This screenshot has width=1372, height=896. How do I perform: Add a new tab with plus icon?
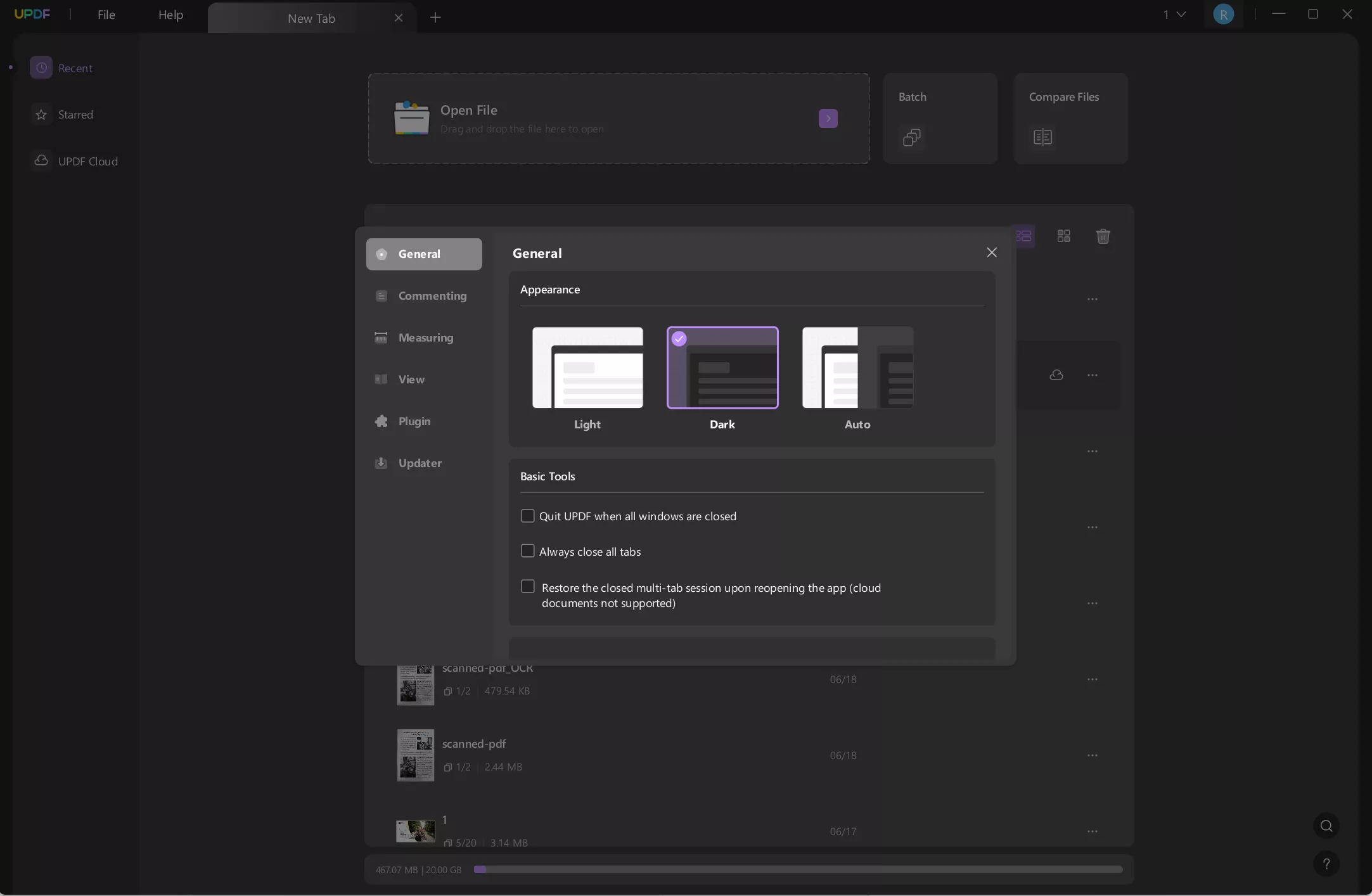(435, 18)
